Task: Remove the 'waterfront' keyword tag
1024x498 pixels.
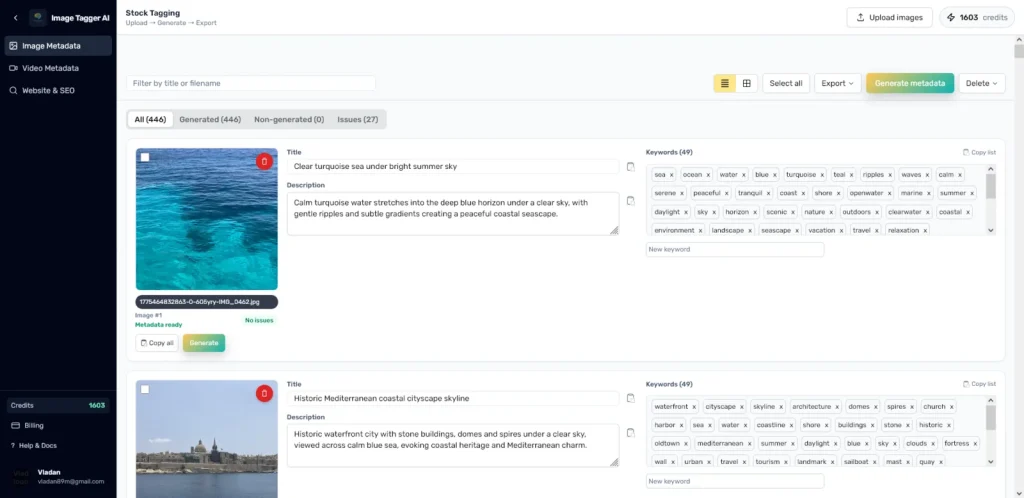Action: pos(694,407)
